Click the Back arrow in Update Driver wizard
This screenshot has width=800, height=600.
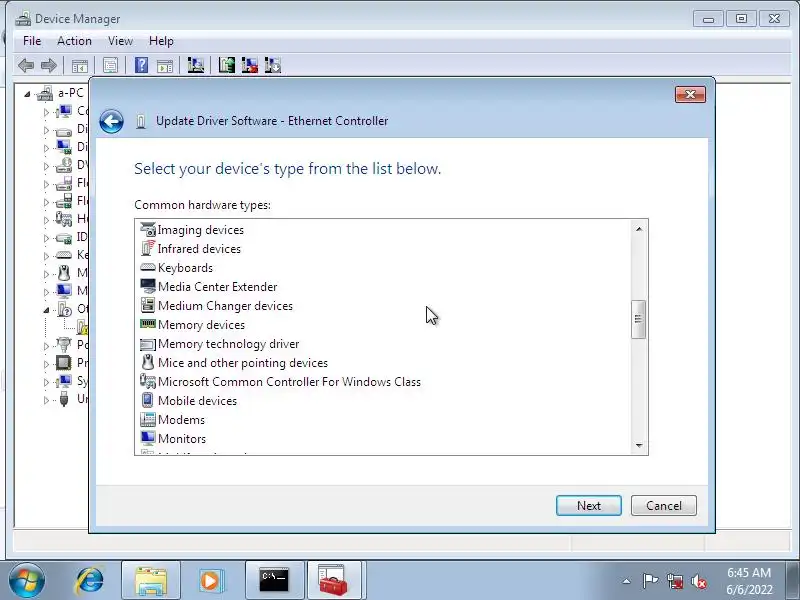point(111,122)
